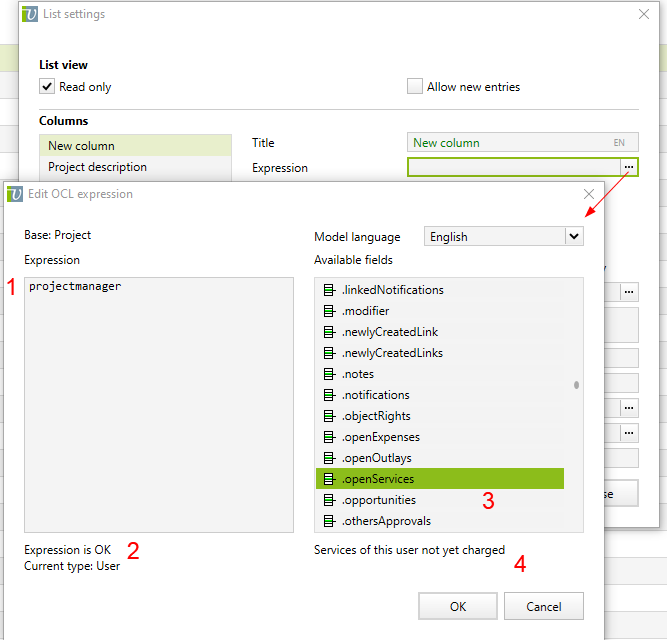Viewport: 667px width, 640px height.
Task: Cancel the OCL expression dialog
Action: pyautogui.click(x=544, y=606)
